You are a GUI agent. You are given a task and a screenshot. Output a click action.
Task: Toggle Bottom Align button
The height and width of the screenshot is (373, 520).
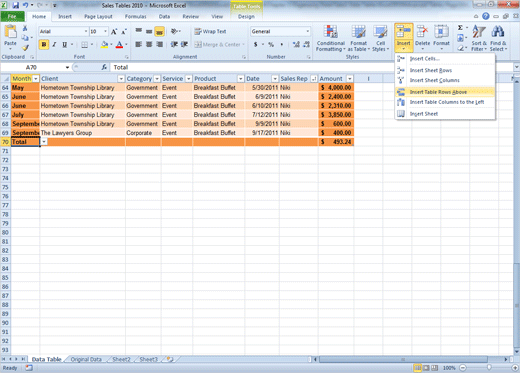(x=159, y=32)
